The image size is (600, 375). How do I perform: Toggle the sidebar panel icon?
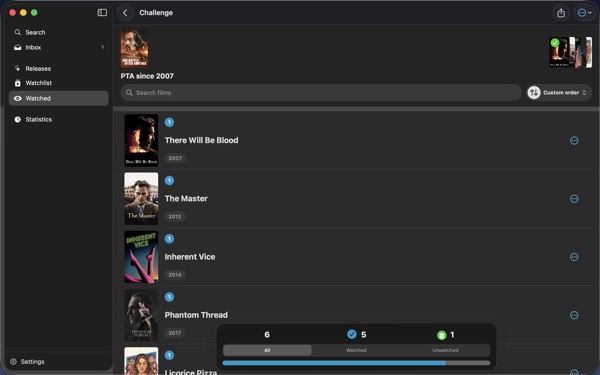102,13
